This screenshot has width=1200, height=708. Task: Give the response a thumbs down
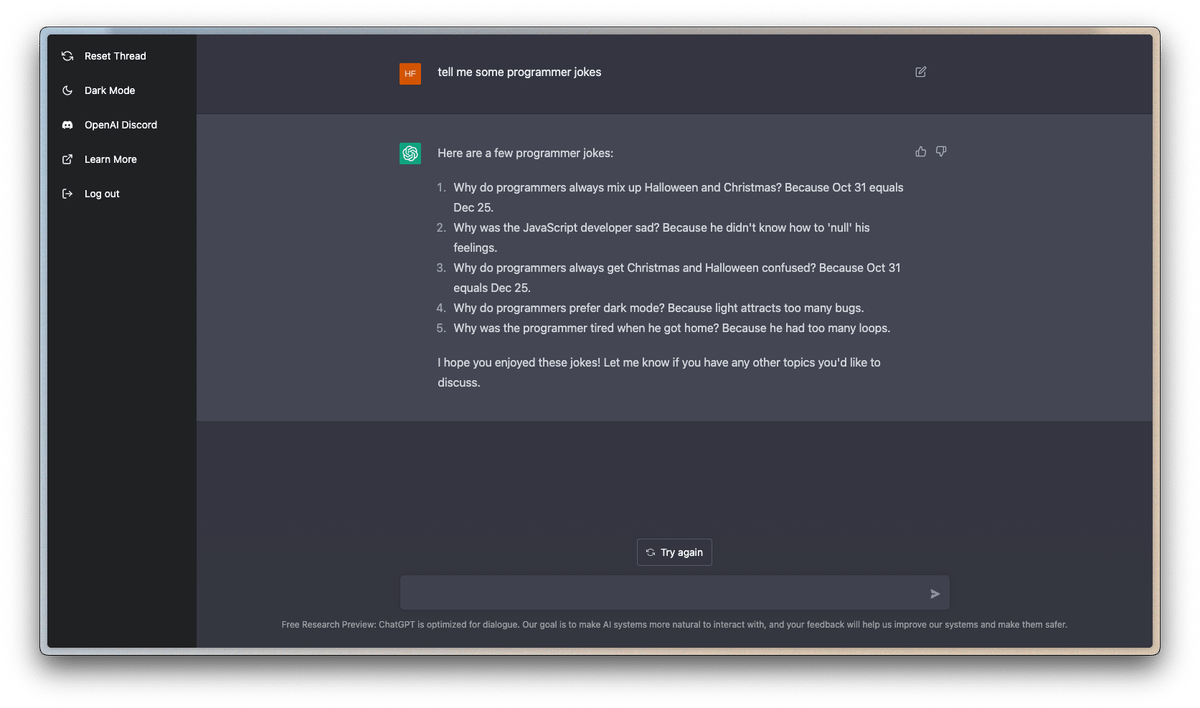[941, 152]
